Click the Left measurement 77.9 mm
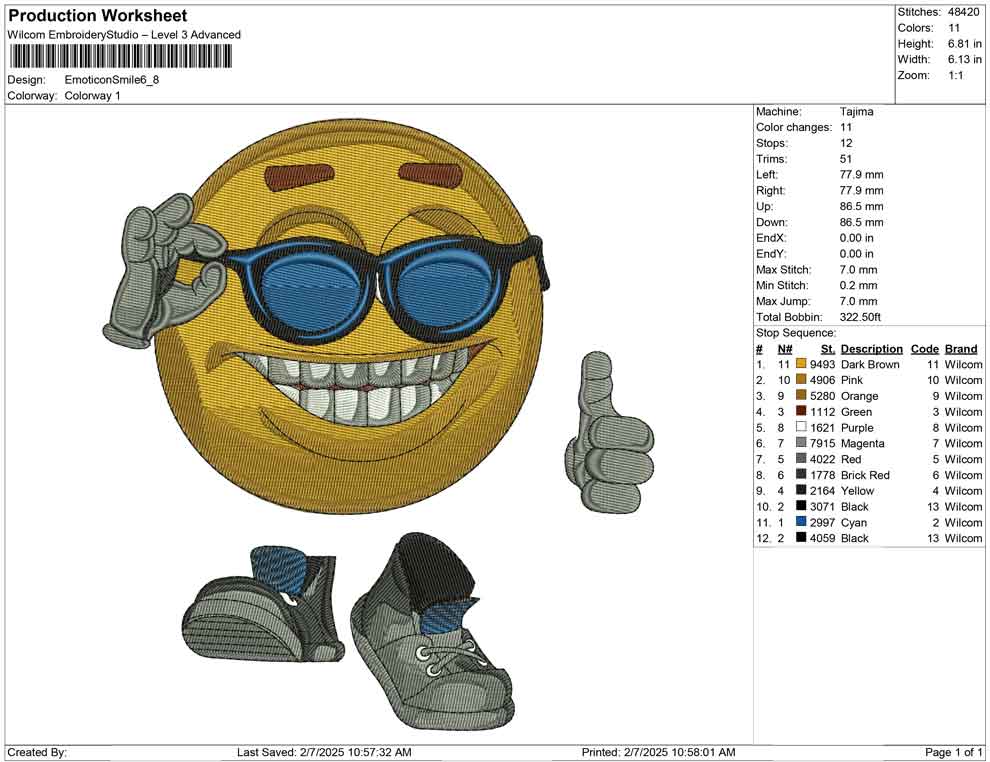The width and height of the screenshot is (990, 762). (862, 175)
